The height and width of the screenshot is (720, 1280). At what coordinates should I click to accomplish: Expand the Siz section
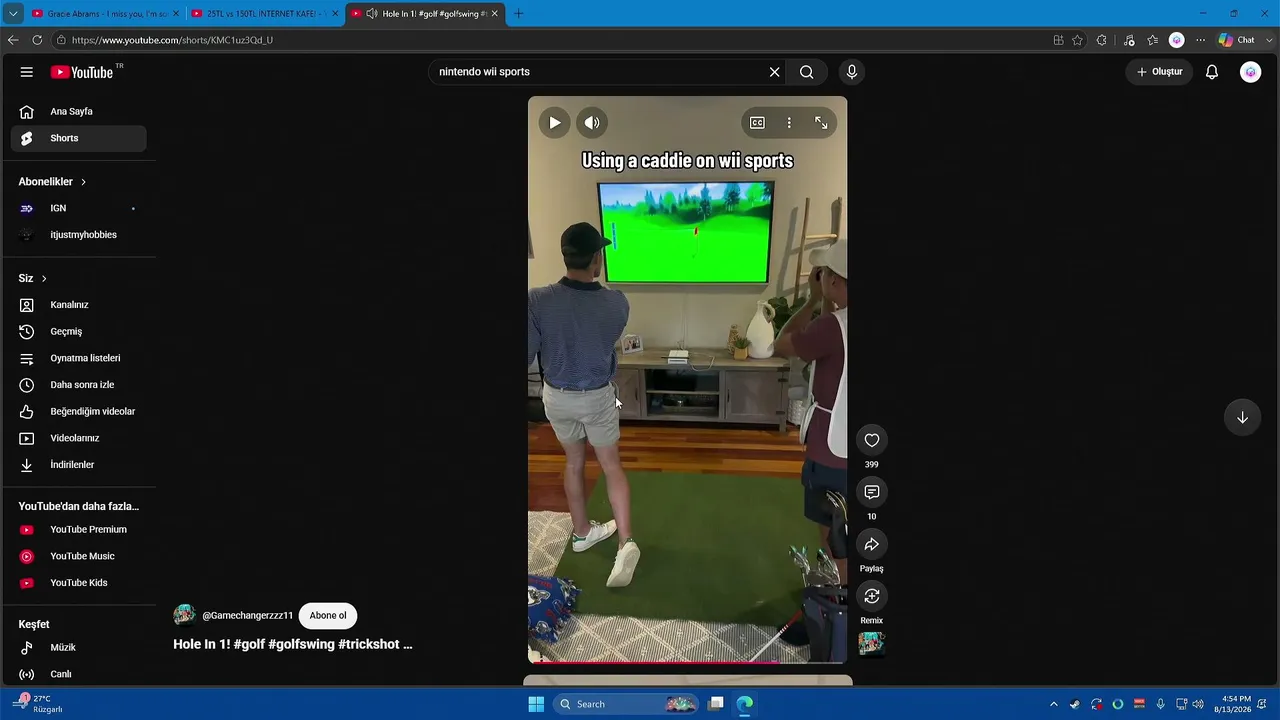point(33,278)
